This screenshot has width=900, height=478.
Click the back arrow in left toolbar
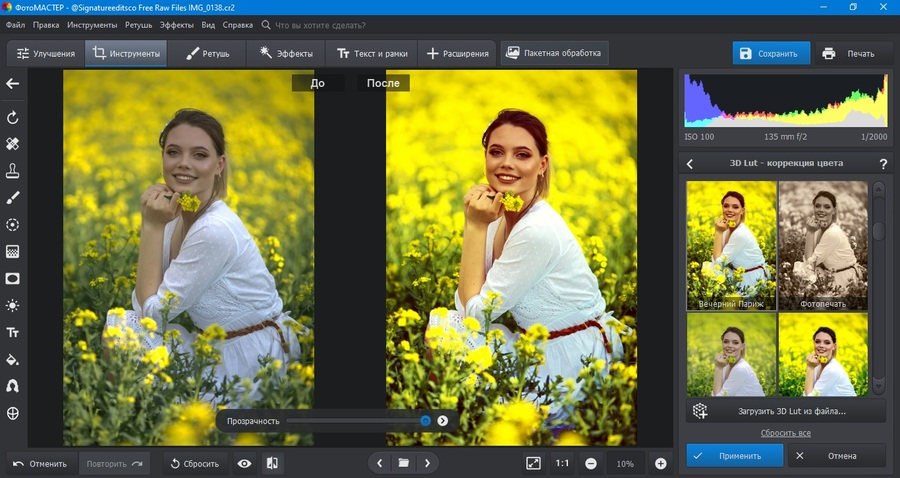click(x=13, y=84)
